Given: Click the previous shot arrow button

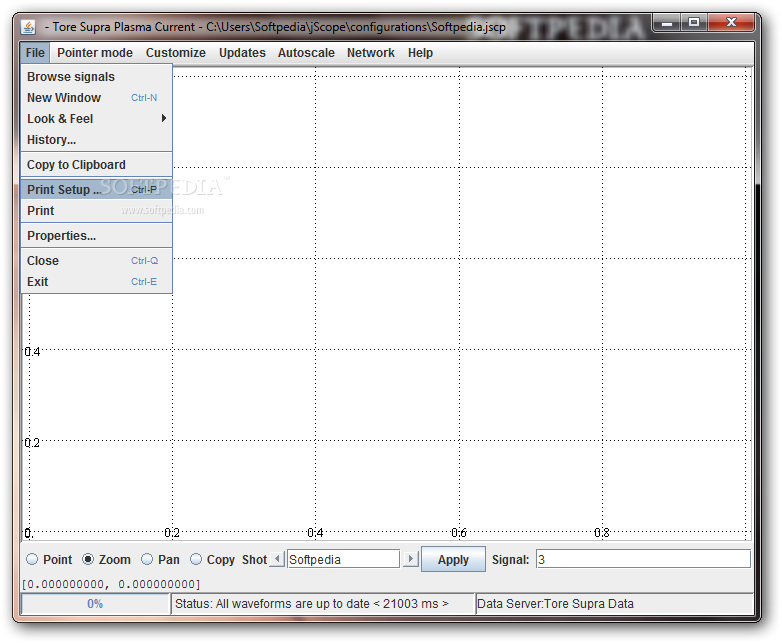Looking at the screenshot, I should coord(277,559).
